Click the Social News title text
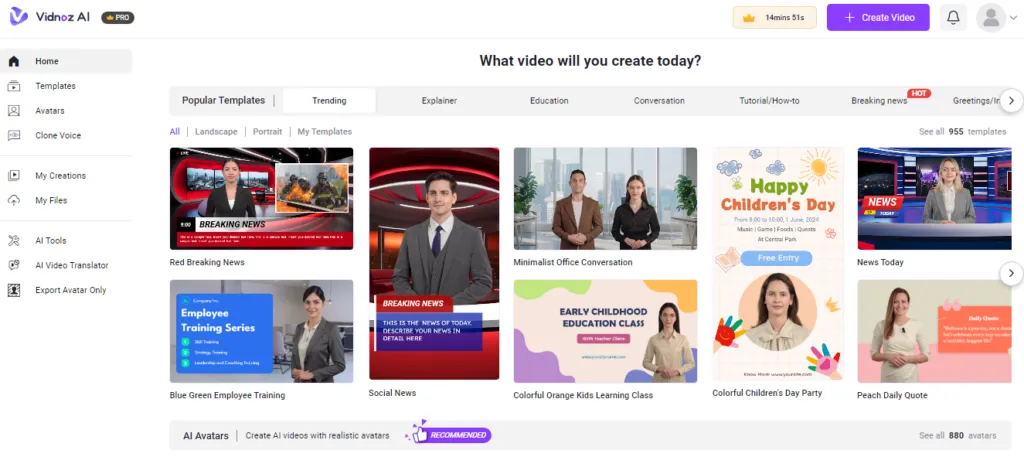The image size is (1024, 457). pyautogui.click(x=392, y=393)
